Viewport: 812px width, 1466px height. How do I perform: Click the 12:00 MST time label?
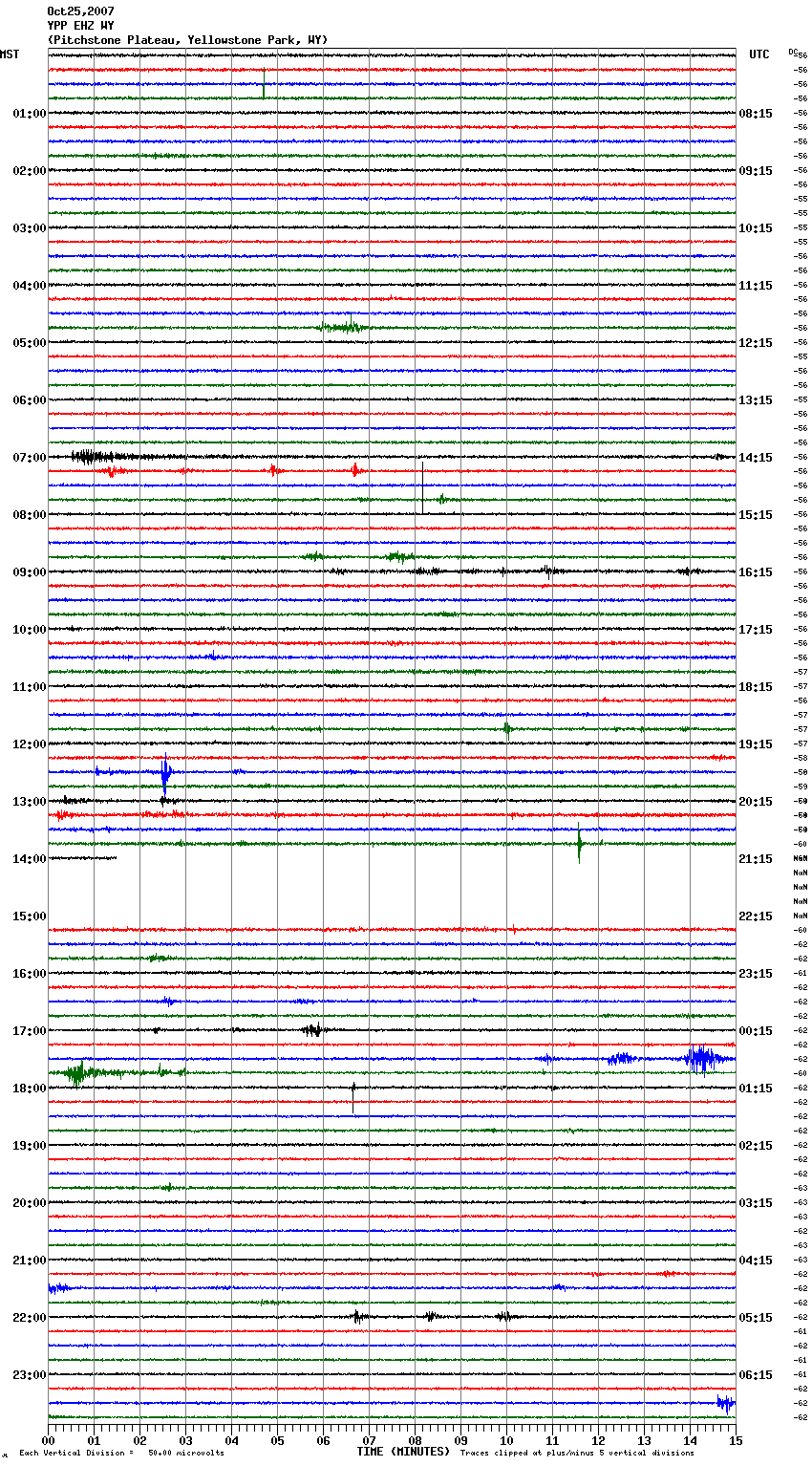[x=30, y=744]
